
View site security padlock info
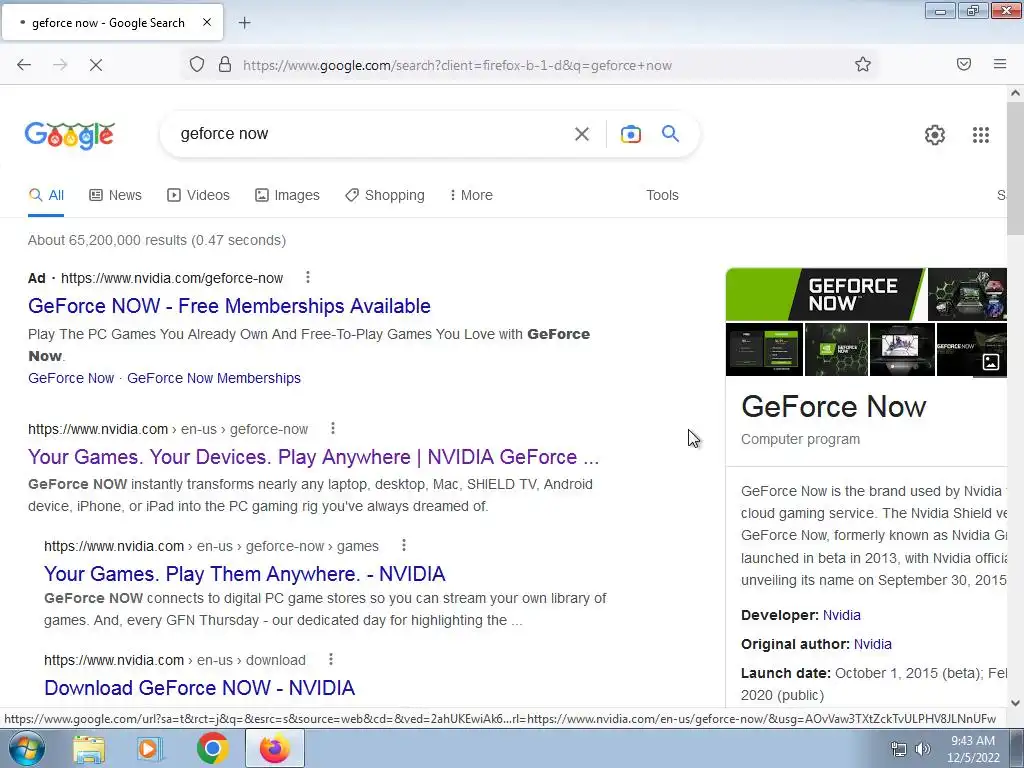click(225, 65)
